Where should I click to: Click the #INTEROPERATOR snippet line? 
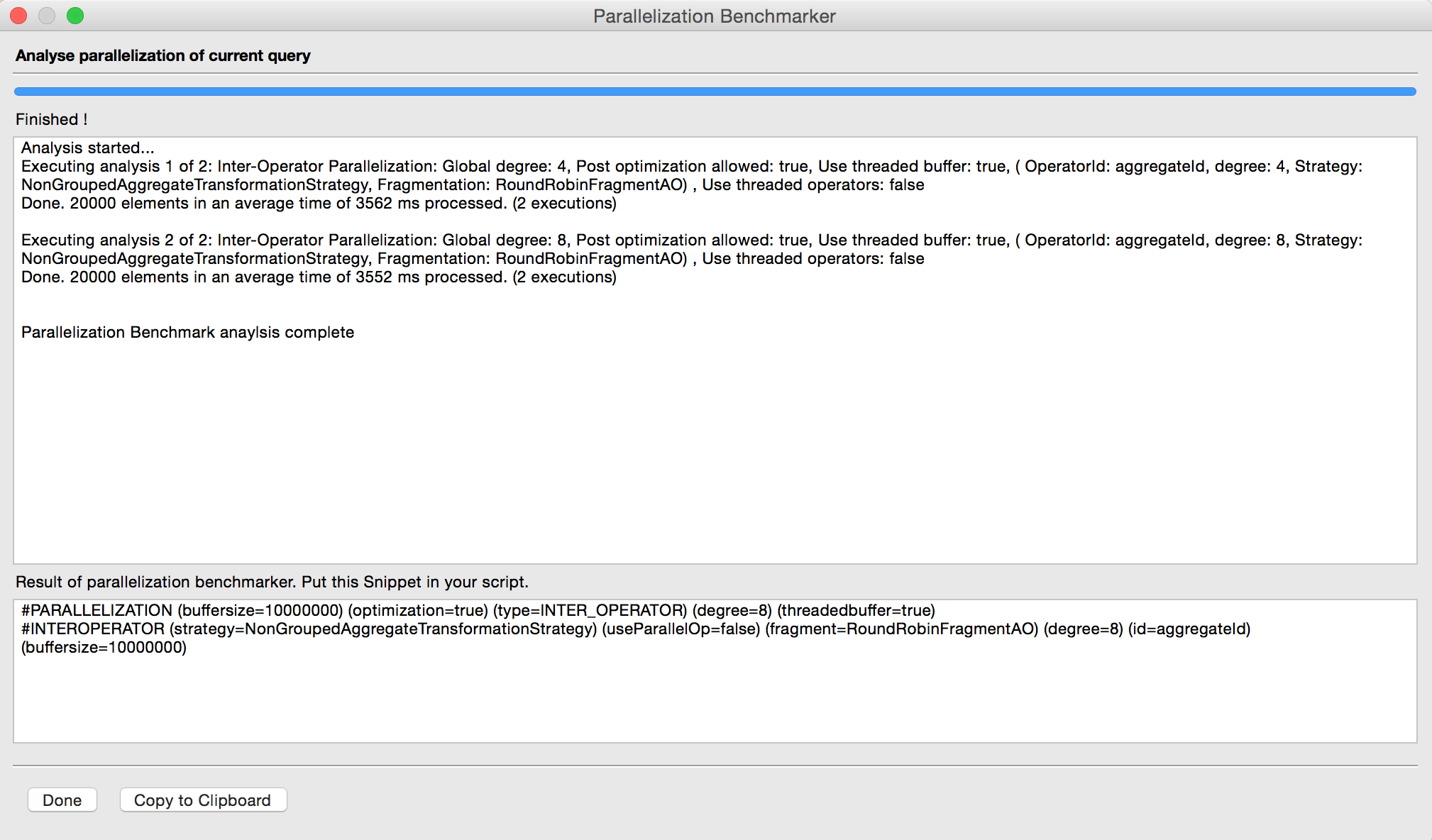[x=635, y=629]
